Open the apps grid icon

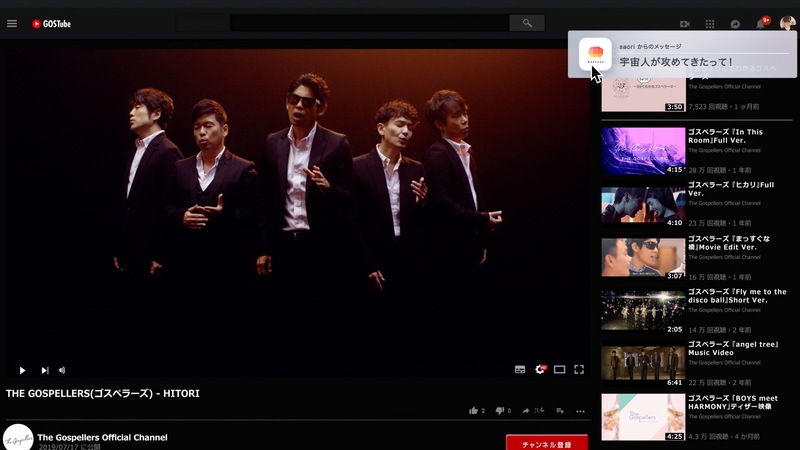(710, 24)
